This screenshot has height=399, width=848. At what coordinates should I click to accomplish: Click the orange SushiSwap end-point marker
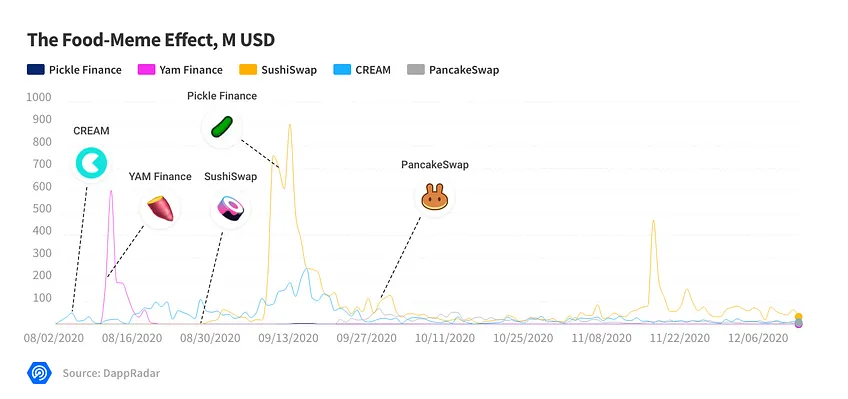798,317
